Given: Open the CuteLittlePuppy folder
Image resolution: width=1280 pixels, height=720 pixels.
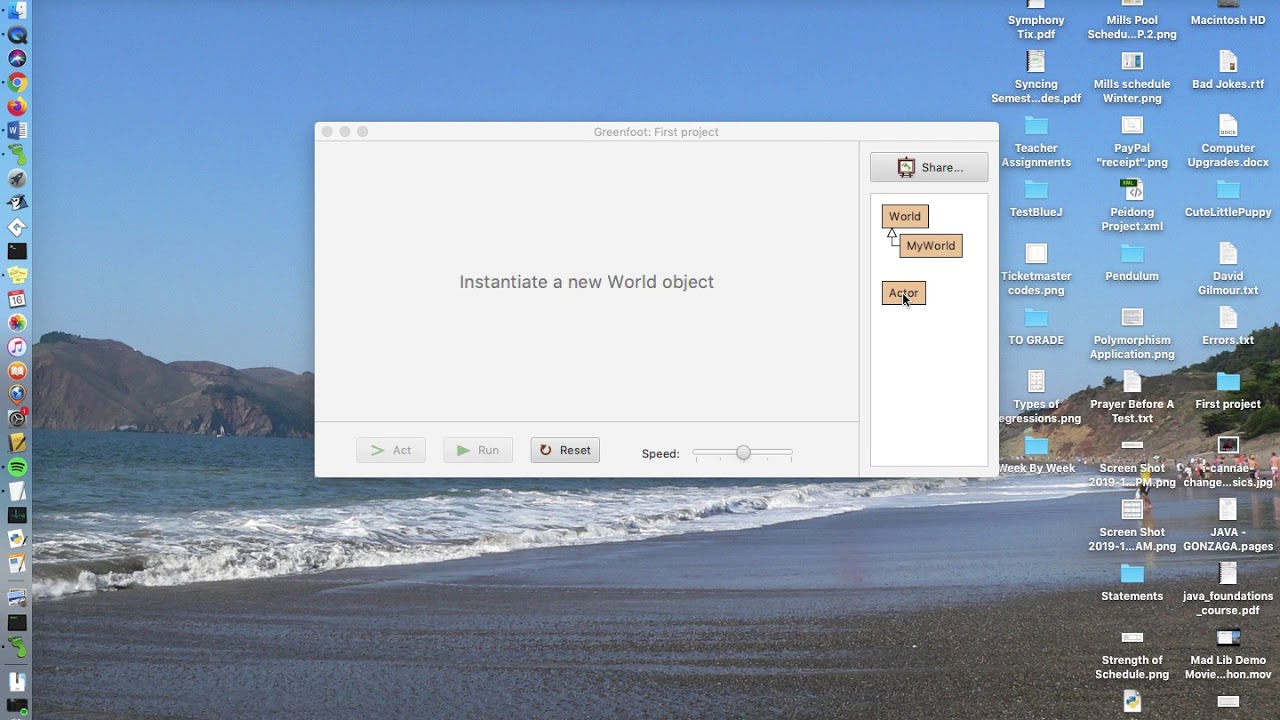Looking at the screenshot, I should [1228, 198].
